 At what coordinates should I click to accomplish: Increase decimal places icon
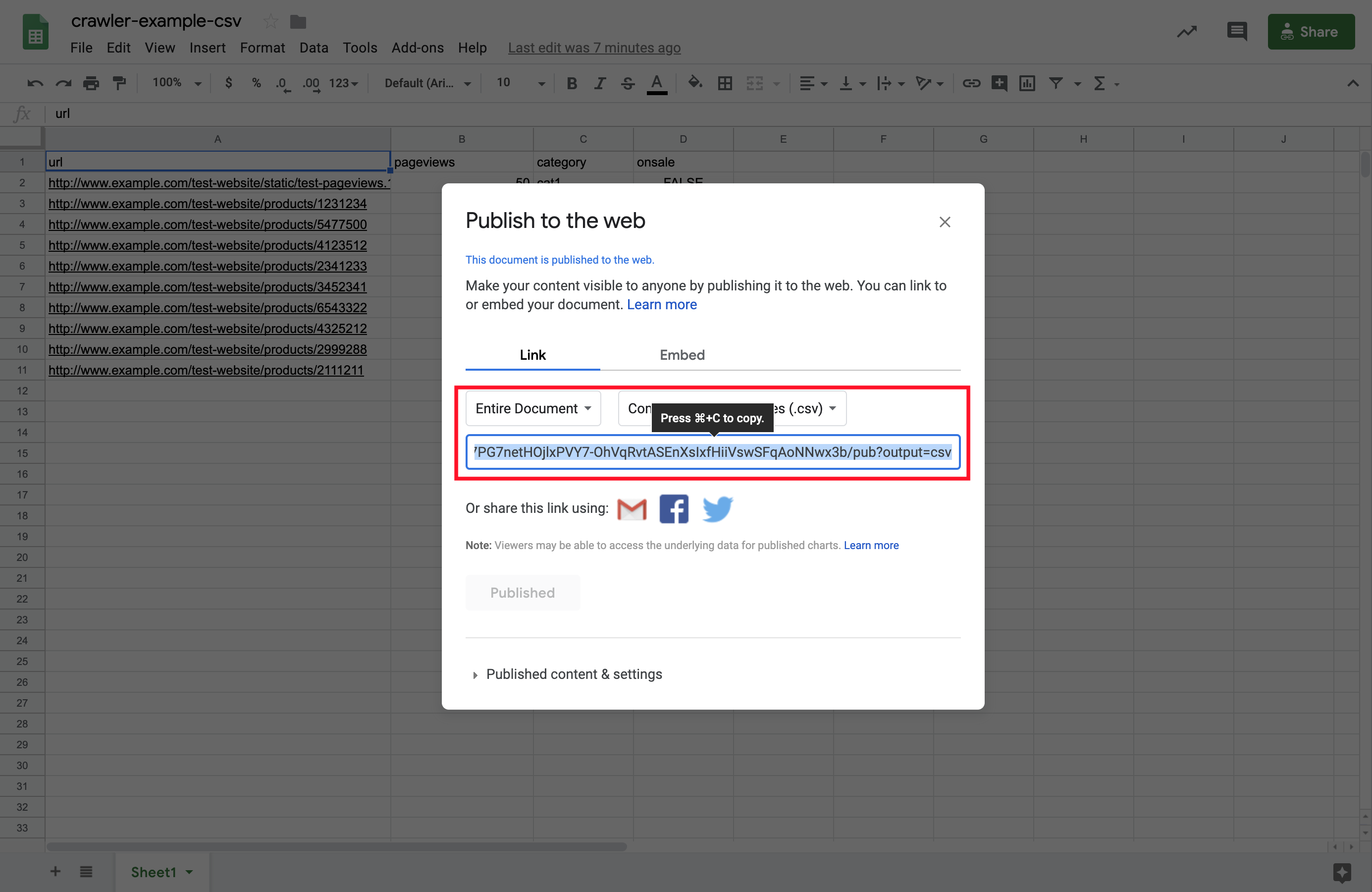tap(311, 84)
